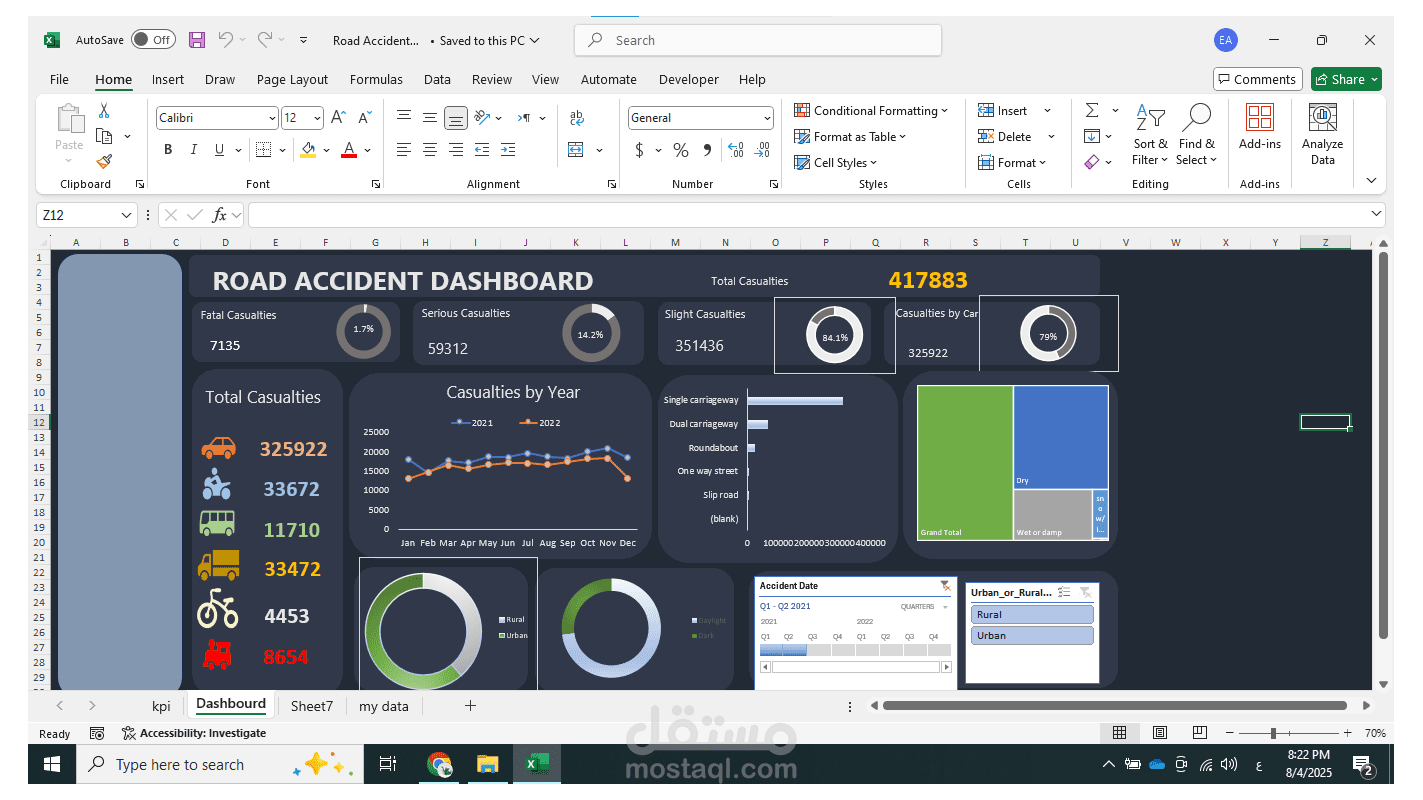Image resolution: width=1423 pixels, height=800 pixels.
Task: Apply Comma Style format
Action: pos(707,150)
